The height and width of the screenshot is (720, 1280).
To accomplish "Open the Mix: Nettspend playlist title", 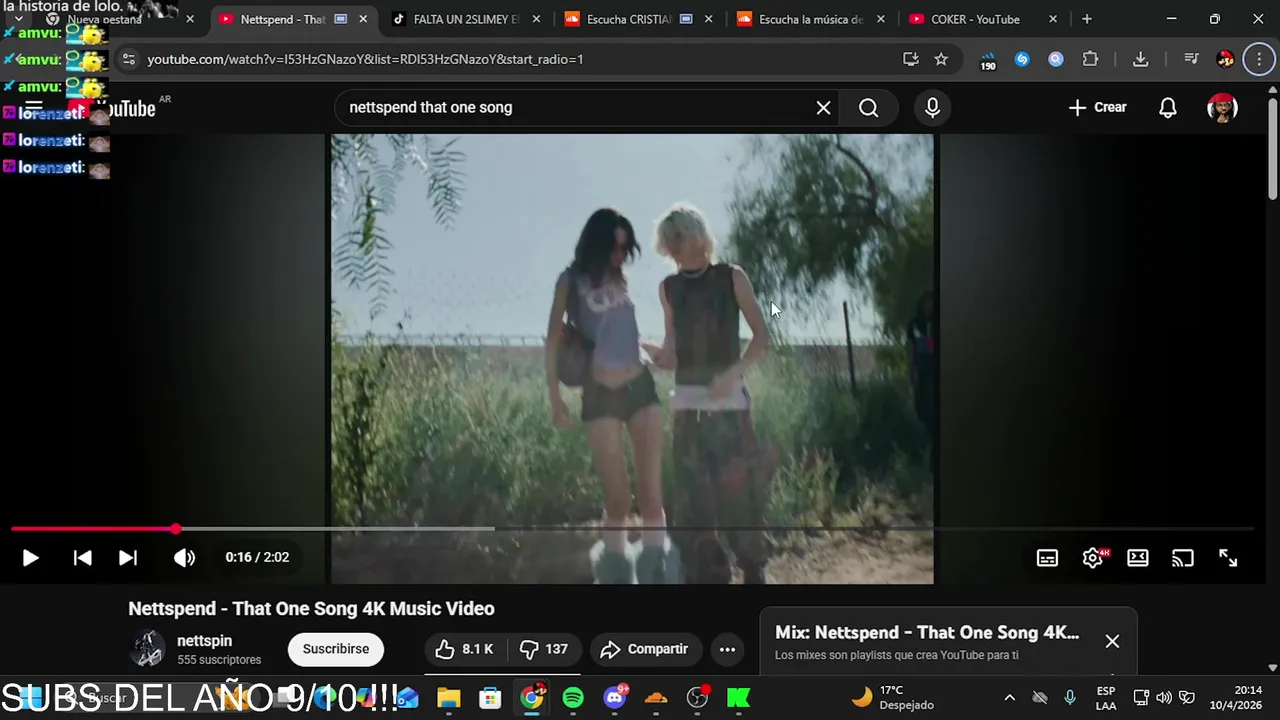I will pyautogui.click(x=927, y=632).
